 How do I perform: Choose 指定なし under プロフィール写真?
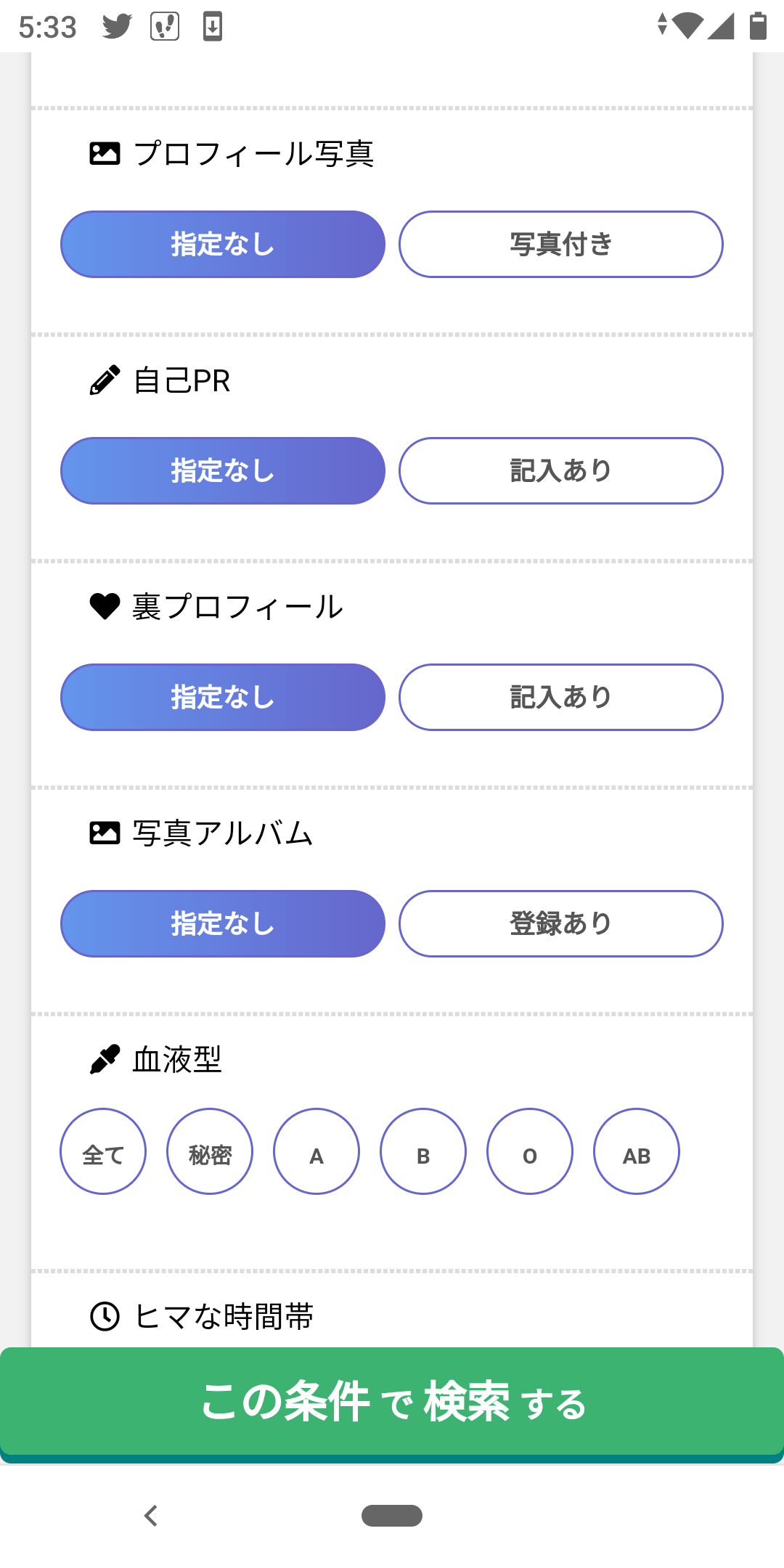click(223, 245)
